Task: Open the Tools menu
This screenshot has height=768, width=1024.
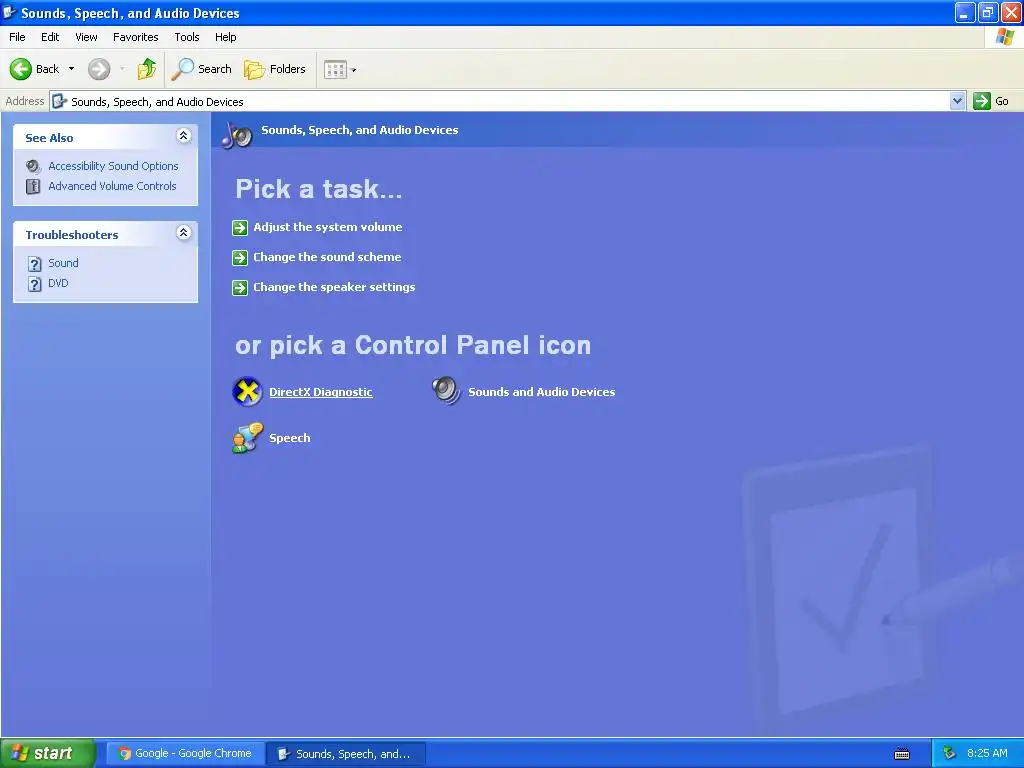Action: click(x=187, y=37)
